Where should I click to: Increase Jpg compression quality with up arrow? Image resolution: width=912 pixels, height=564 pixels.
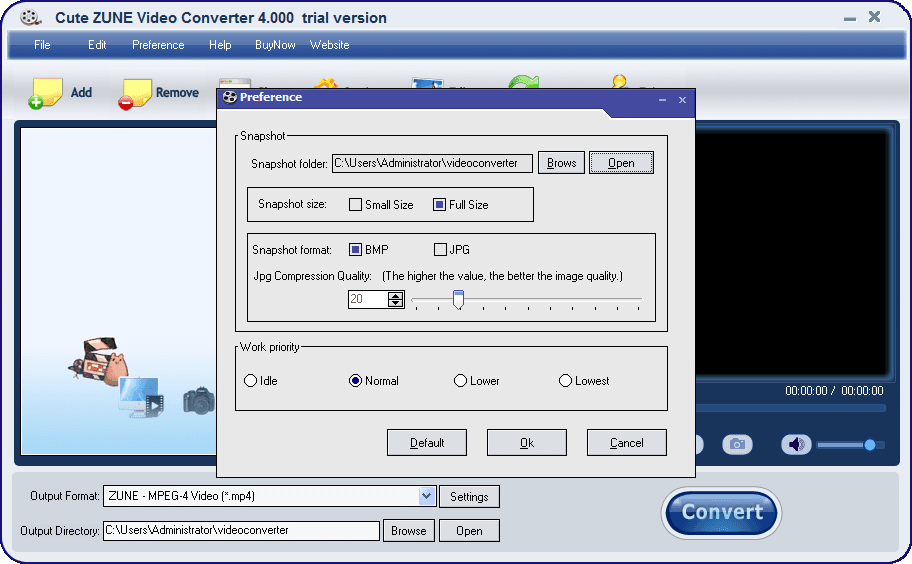[x=396, y=295]
